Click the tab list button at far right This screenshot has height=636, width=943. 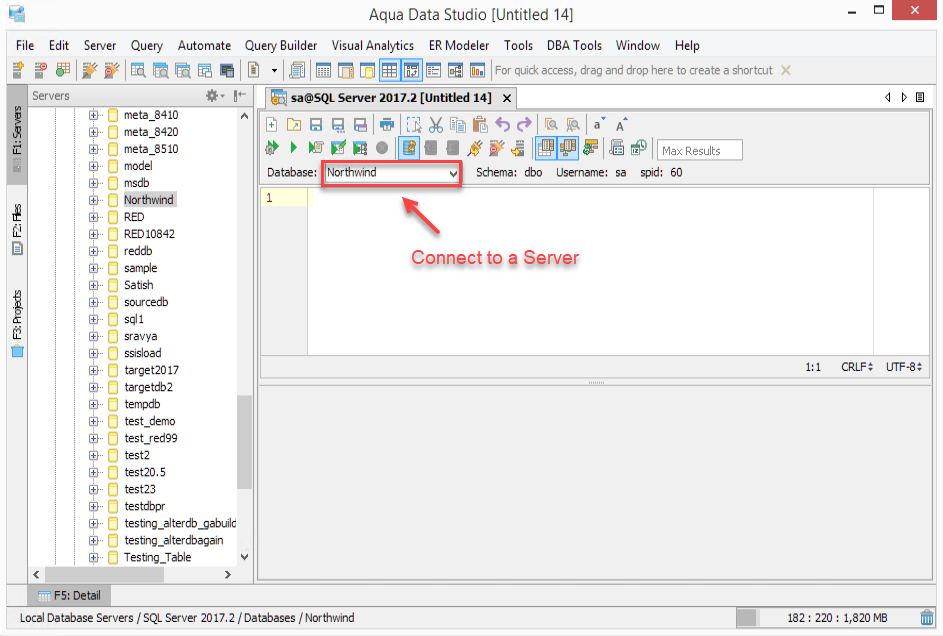click(920, 97)
